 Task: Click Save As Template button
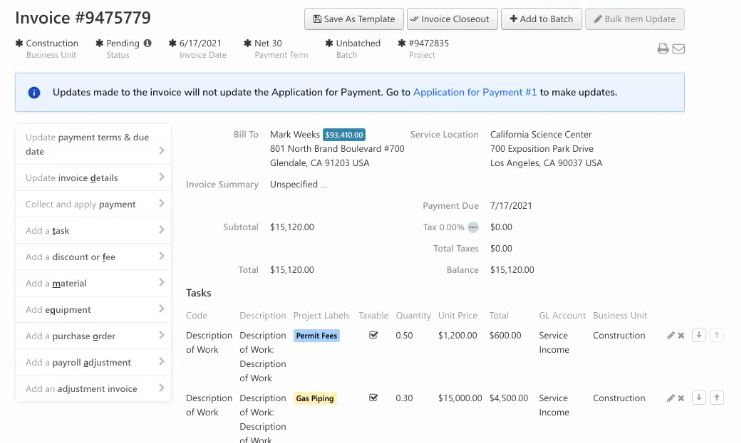[x=354, y=19]
